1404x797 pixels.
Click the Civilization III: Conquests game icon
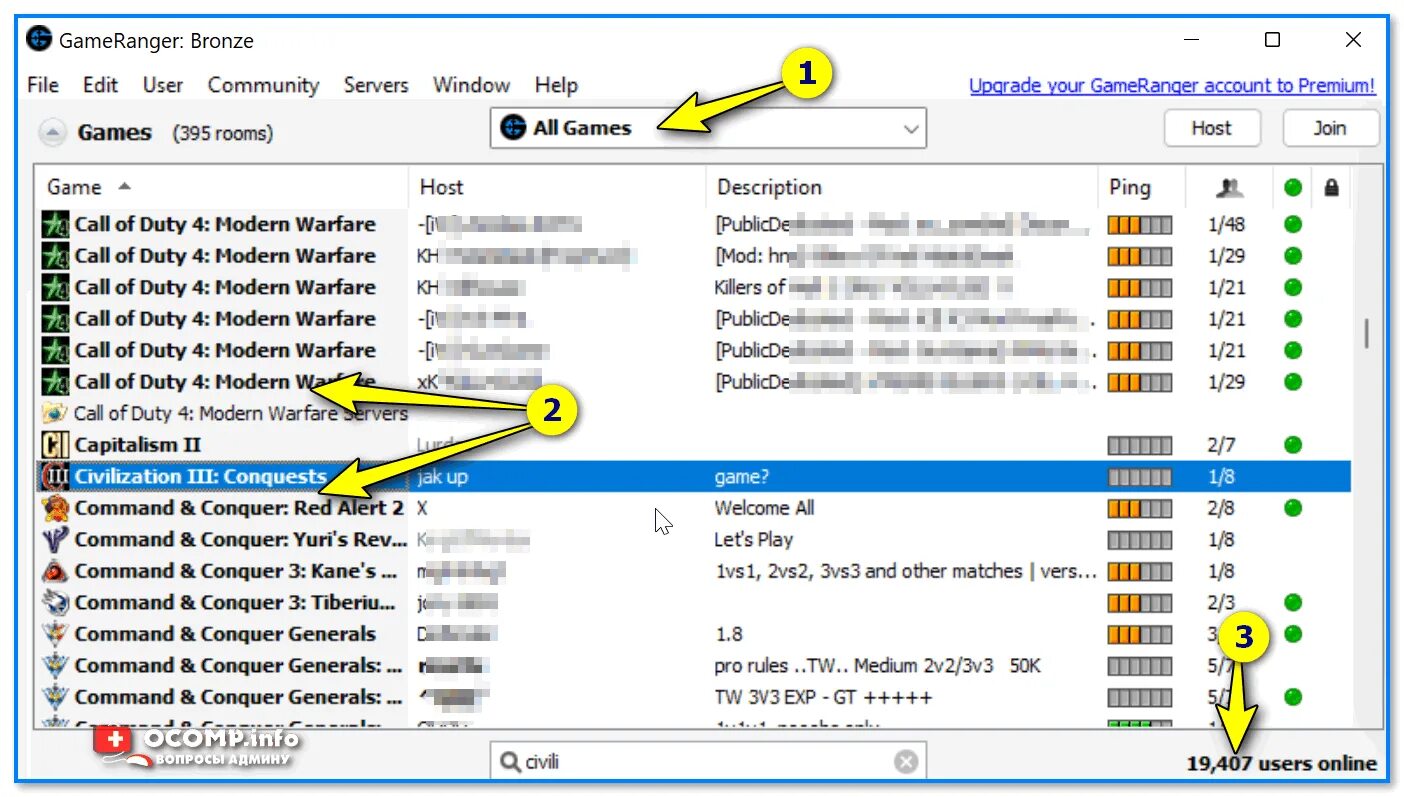pos(54,477)
